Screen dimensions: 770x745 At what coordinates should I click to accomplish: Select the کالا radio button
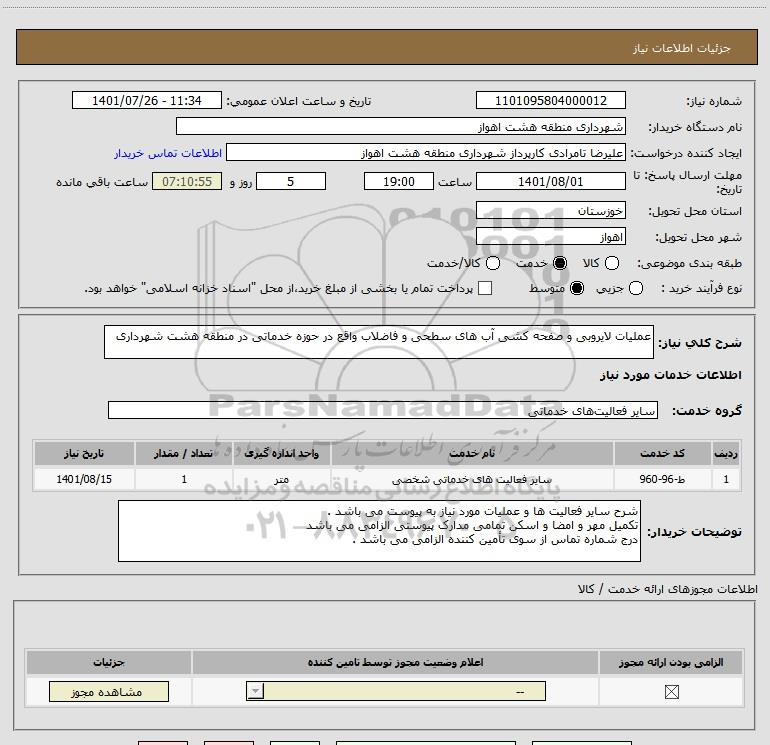(x=612, y=263)
